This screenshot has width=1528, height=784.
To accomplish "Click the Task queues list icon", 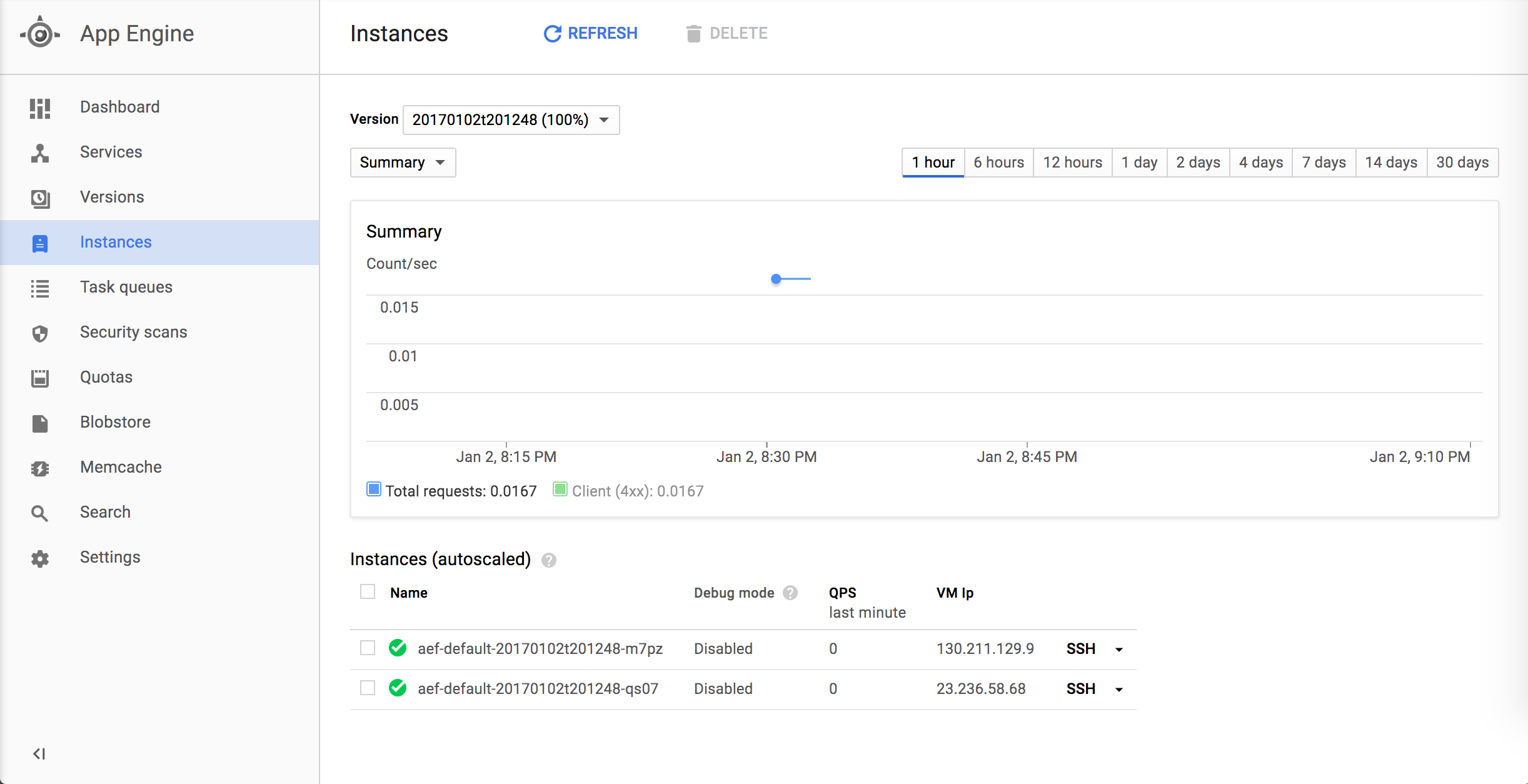I will tap(40, 288).
